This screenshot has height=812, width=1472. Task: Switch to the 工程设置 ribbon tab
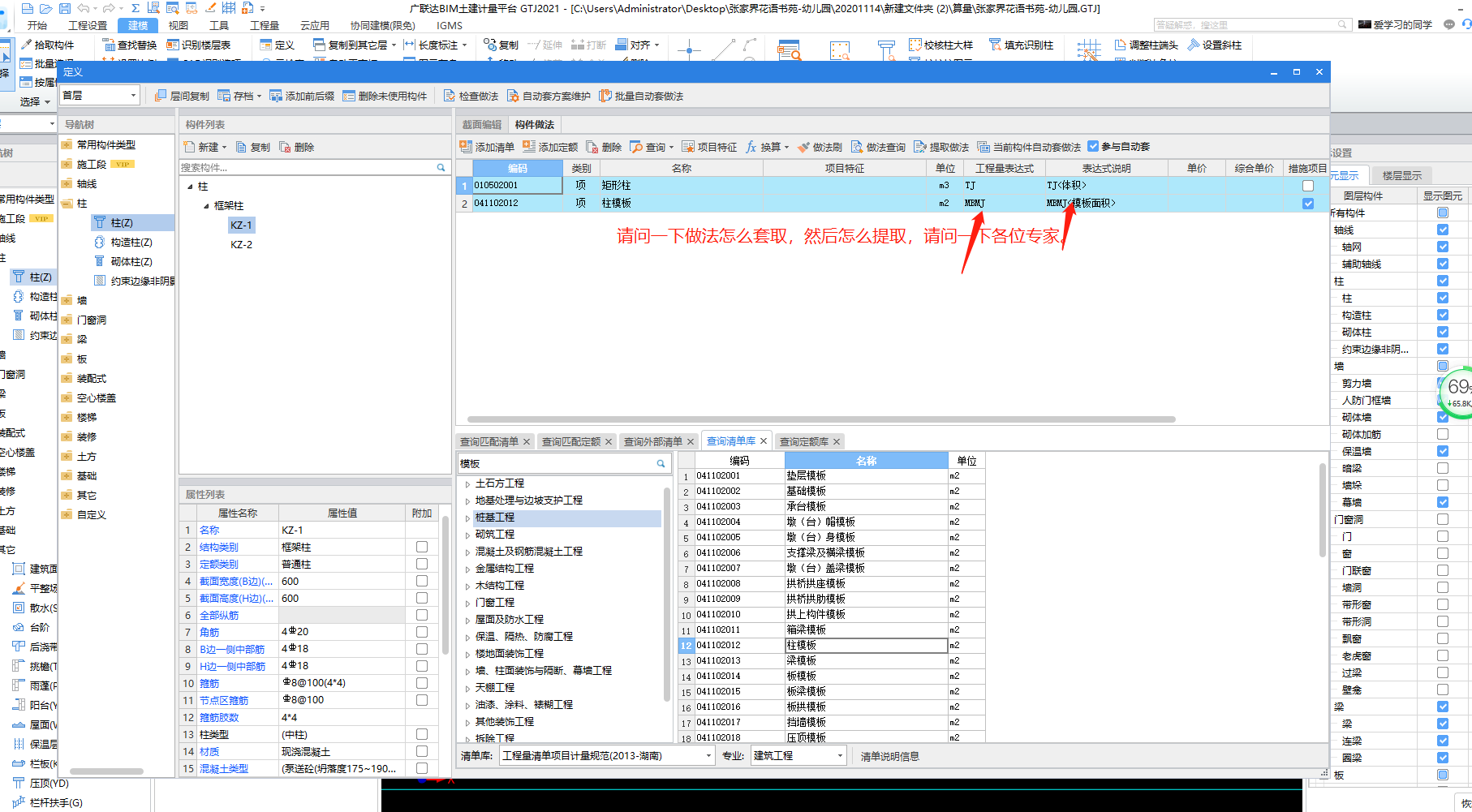tap(88, 26)
